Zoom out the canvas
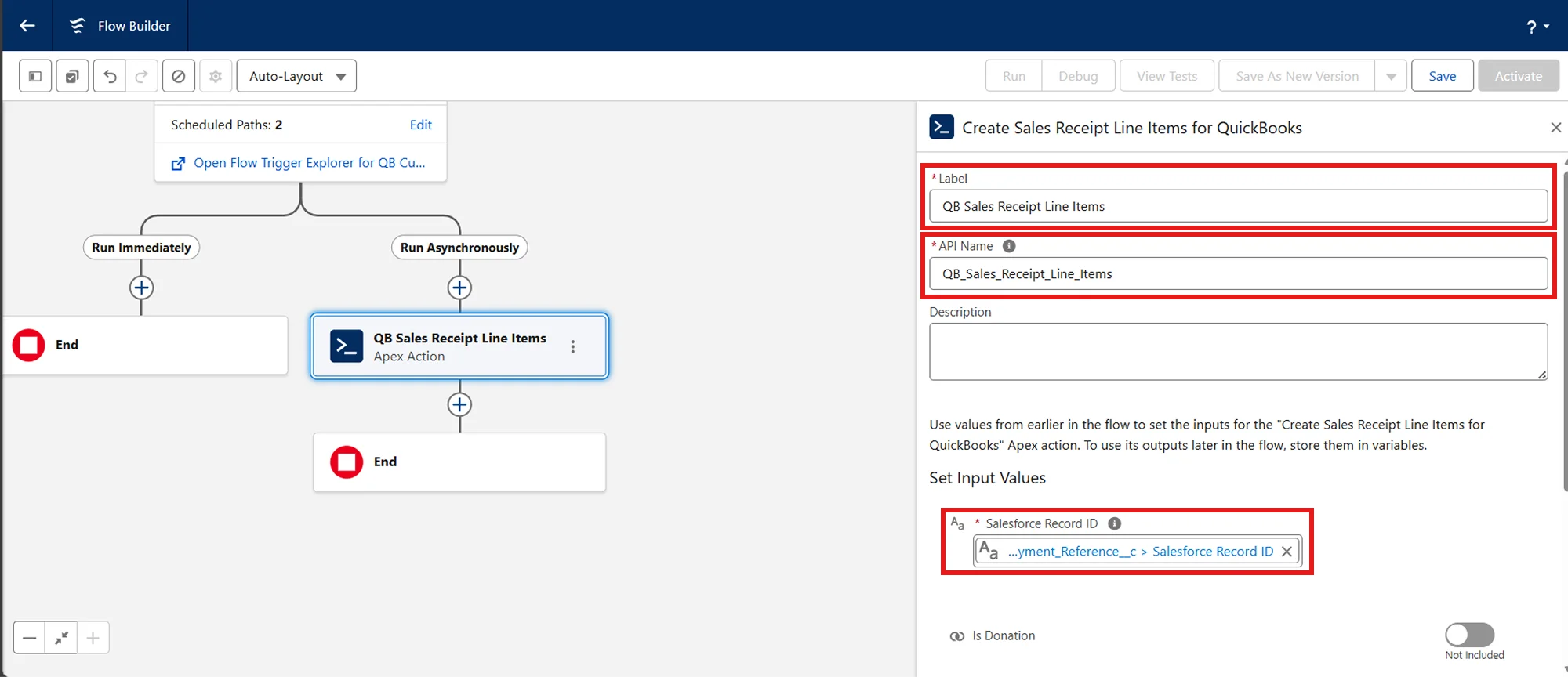Screen dimensions: 1568x677 pyautogui.click(x=29, y=638)
